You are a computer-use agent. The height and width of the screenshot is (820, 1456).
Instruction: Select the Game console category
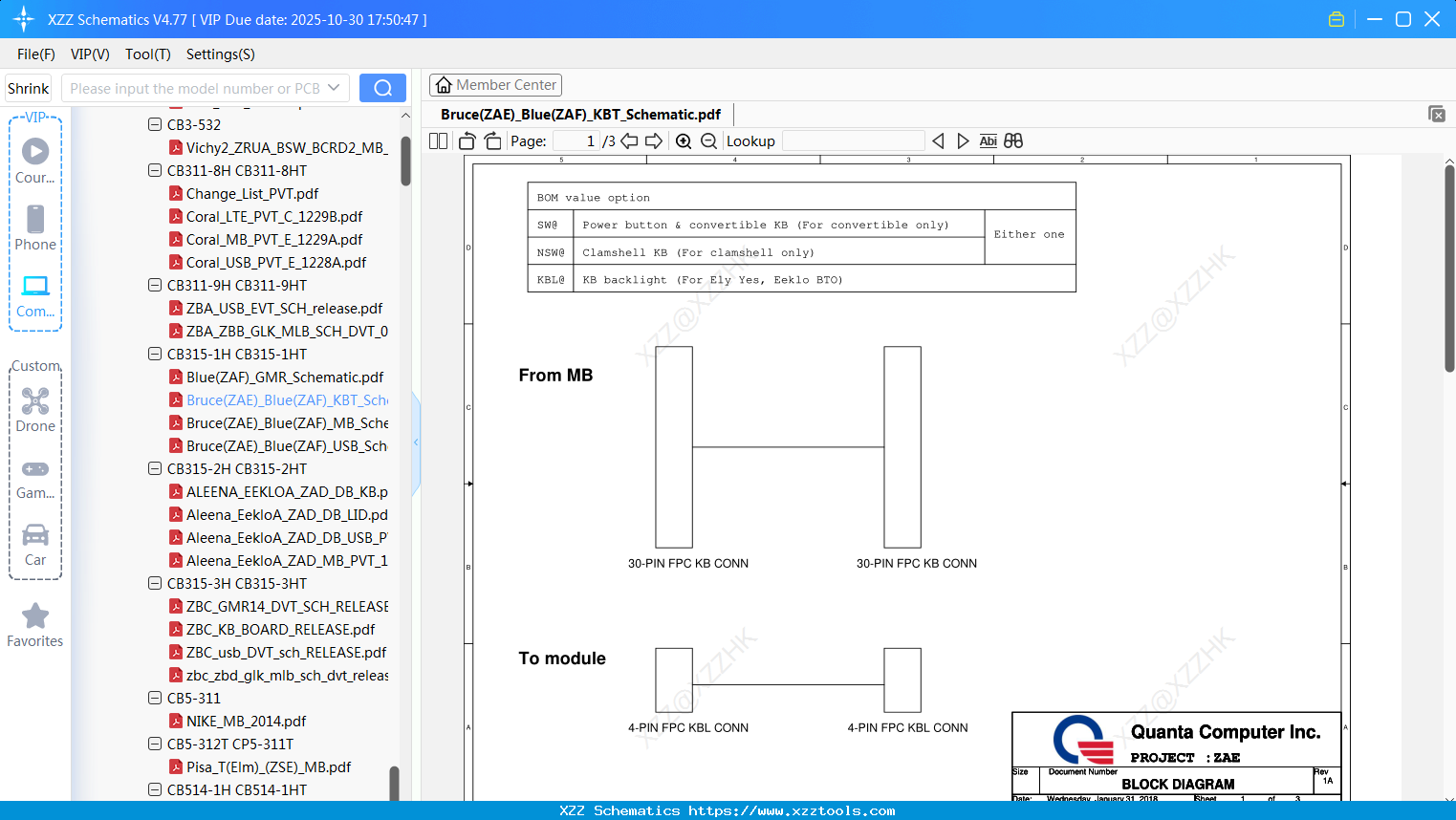pyautogui.click(x=35, y=478)
